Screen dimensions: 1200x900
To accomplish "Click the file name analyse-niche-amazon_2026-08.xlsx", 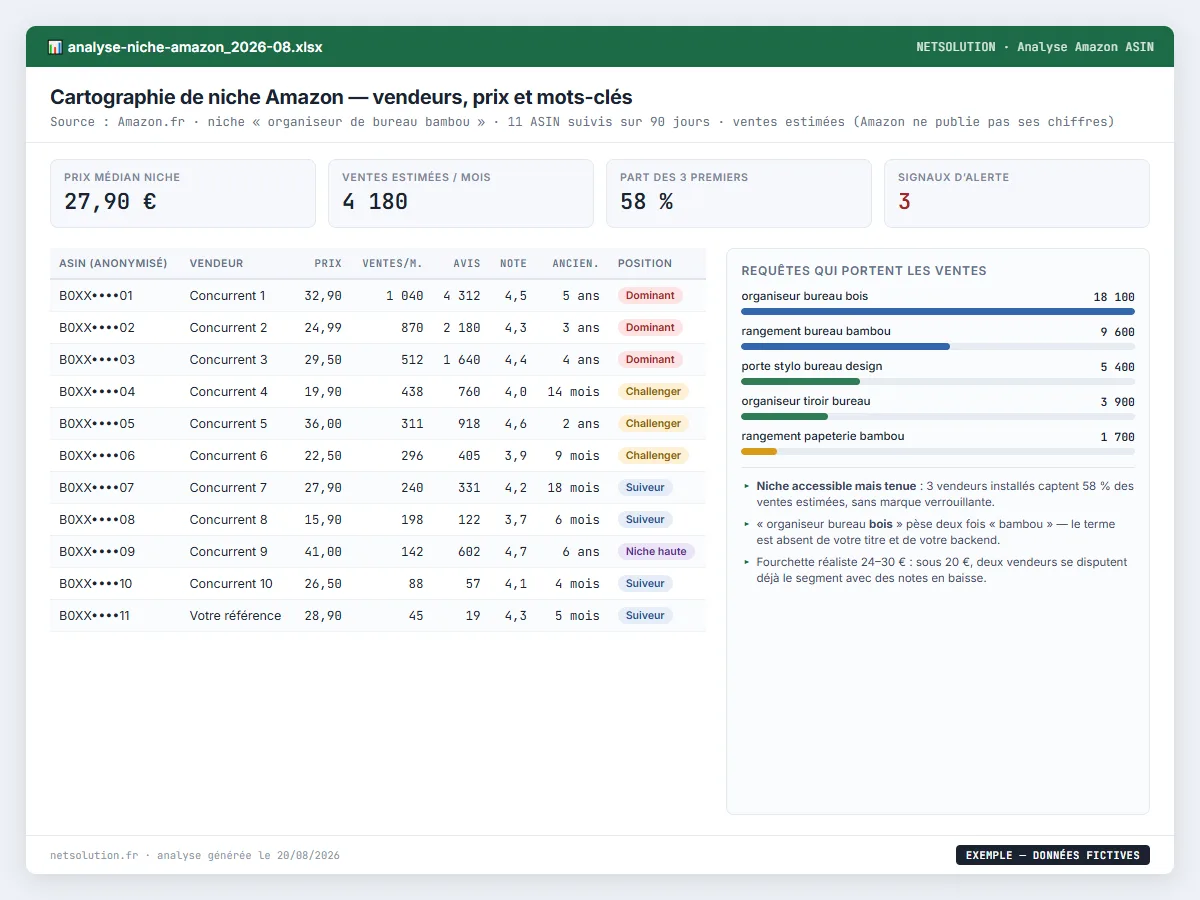I will (x=195, y=47).
